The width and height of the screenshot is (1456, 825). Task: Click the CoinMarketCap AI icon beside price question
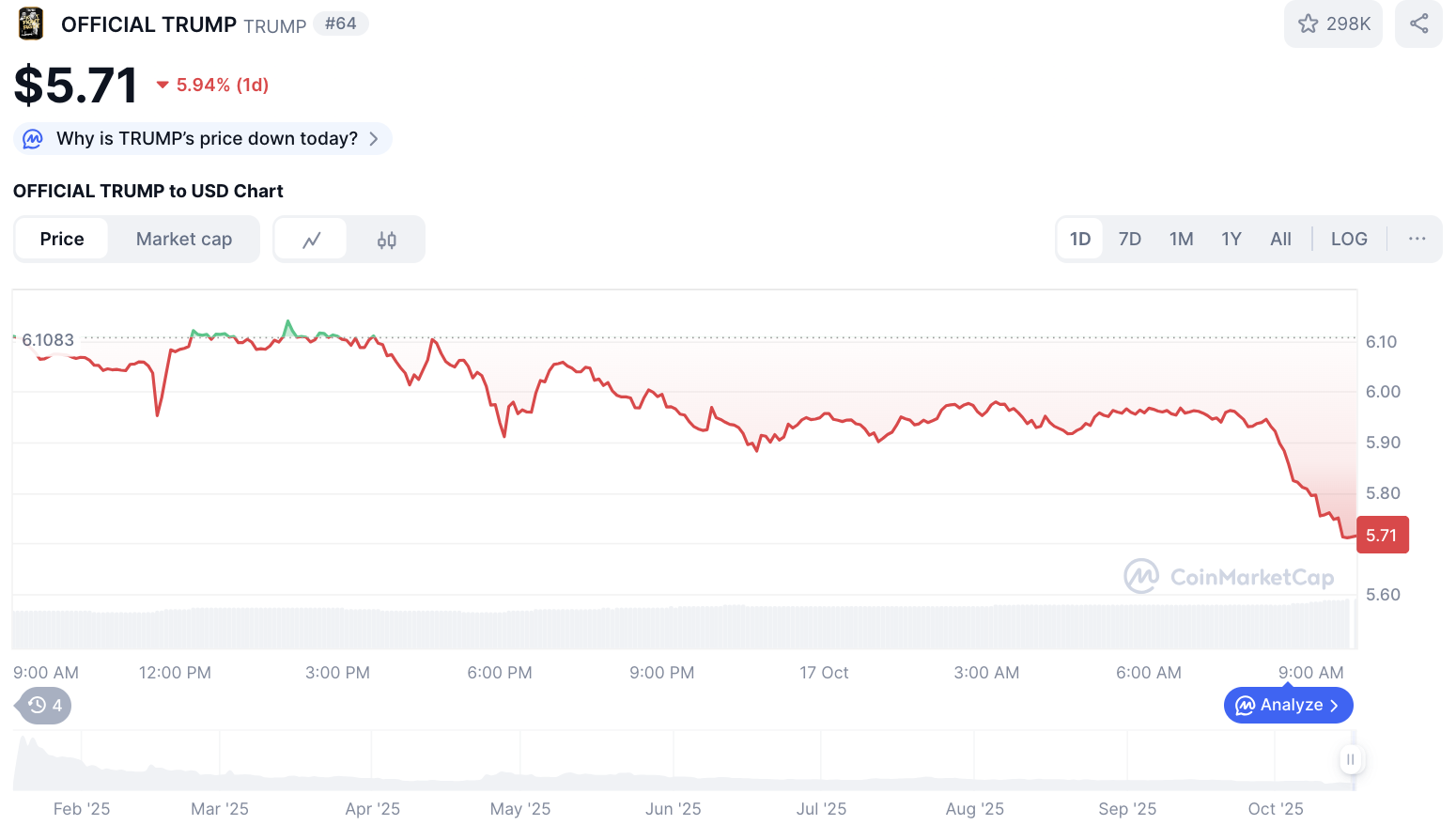(x=33, y=139)
